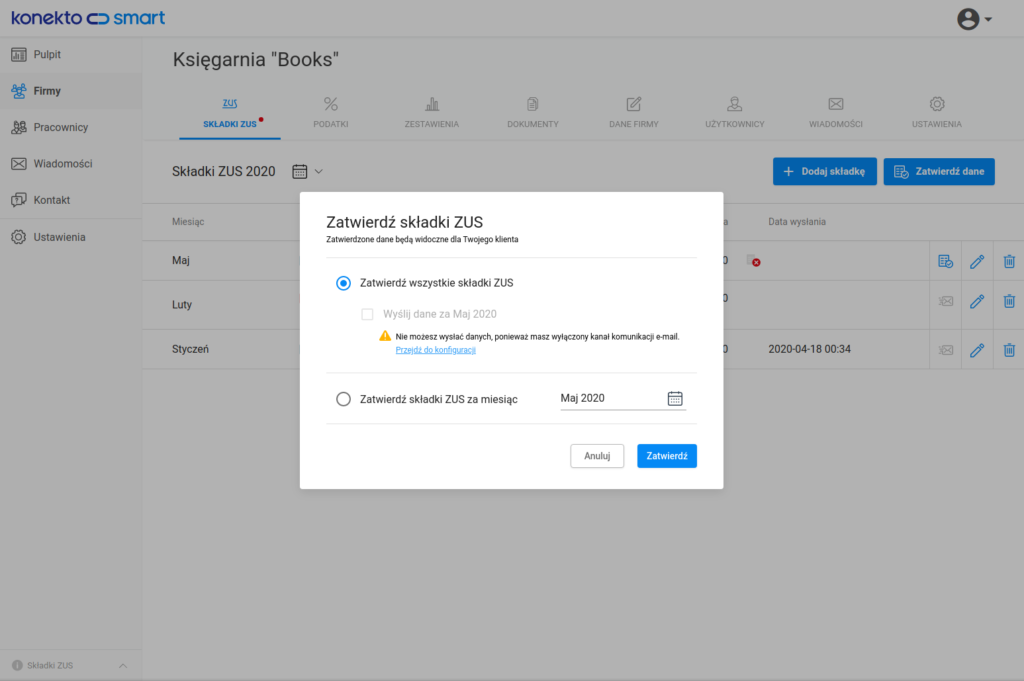Screen dimensions: 1024x681
Task: Click the Księgarnia "Books" page heading
Action: (256, 59)
